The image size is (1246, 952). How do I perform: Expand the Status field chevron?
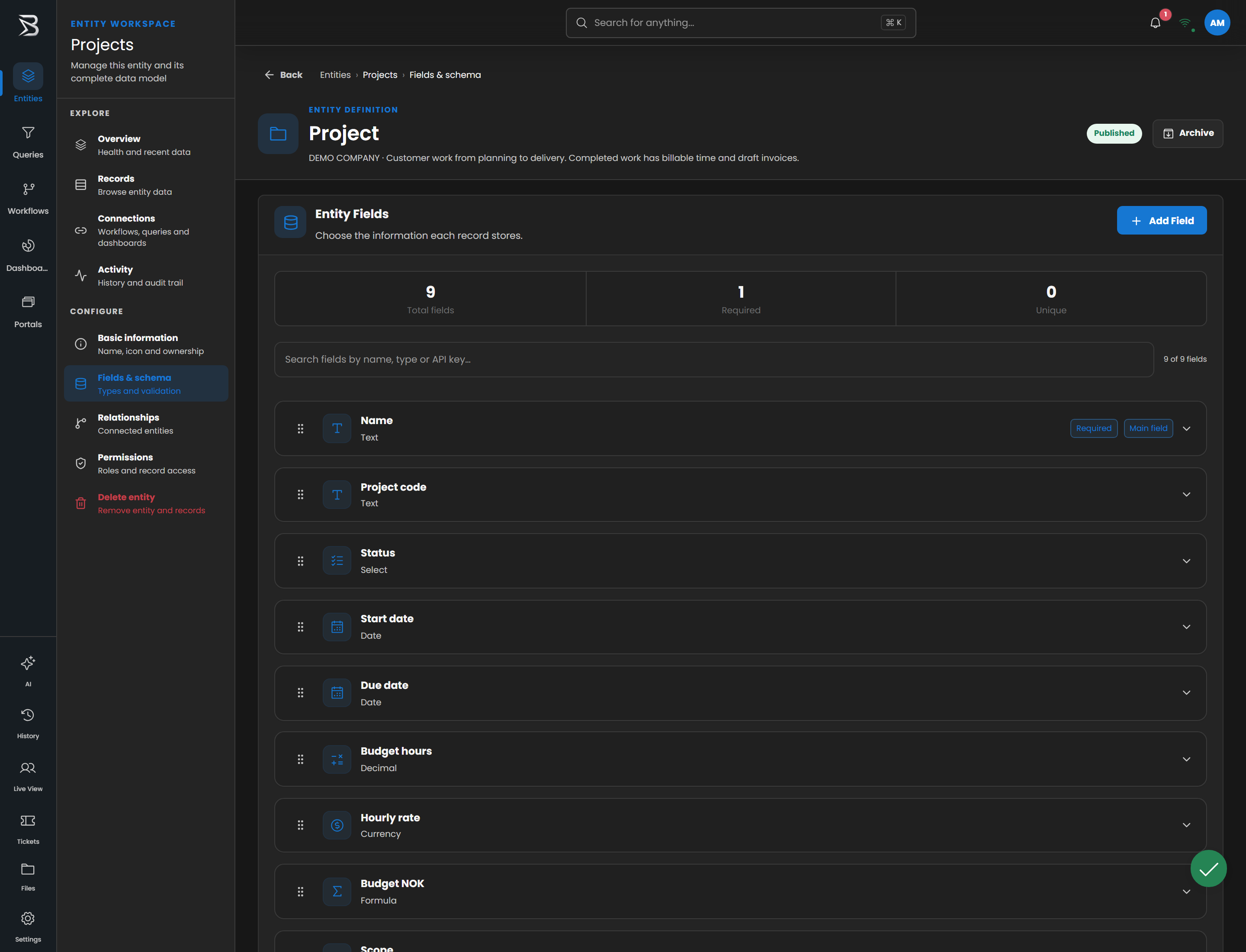(x=1186, y=561)
